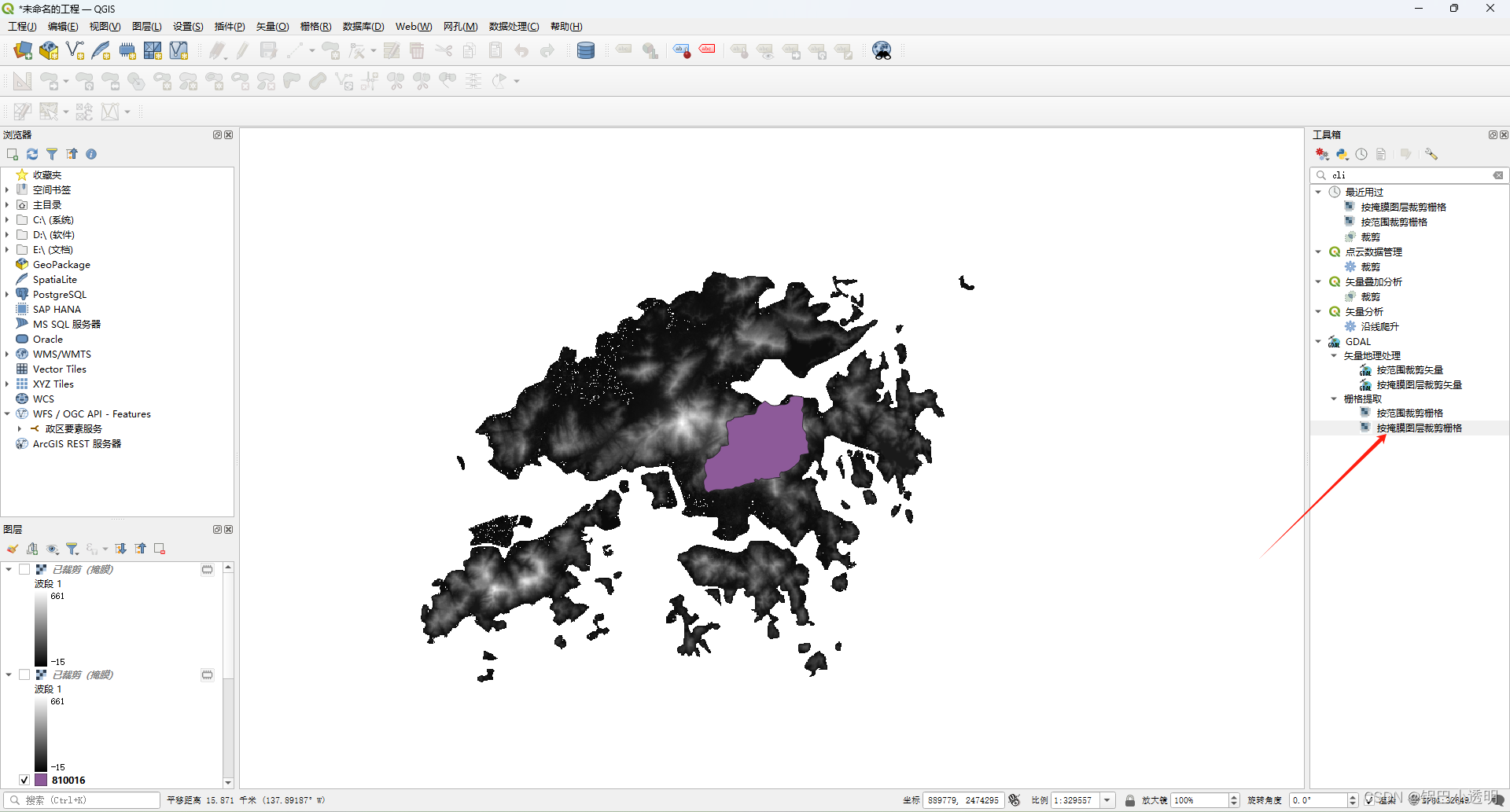The width and height of the screenshot is (1510, 812).
Task: Open the 插件(P) menu
Action: coord(230,27)
